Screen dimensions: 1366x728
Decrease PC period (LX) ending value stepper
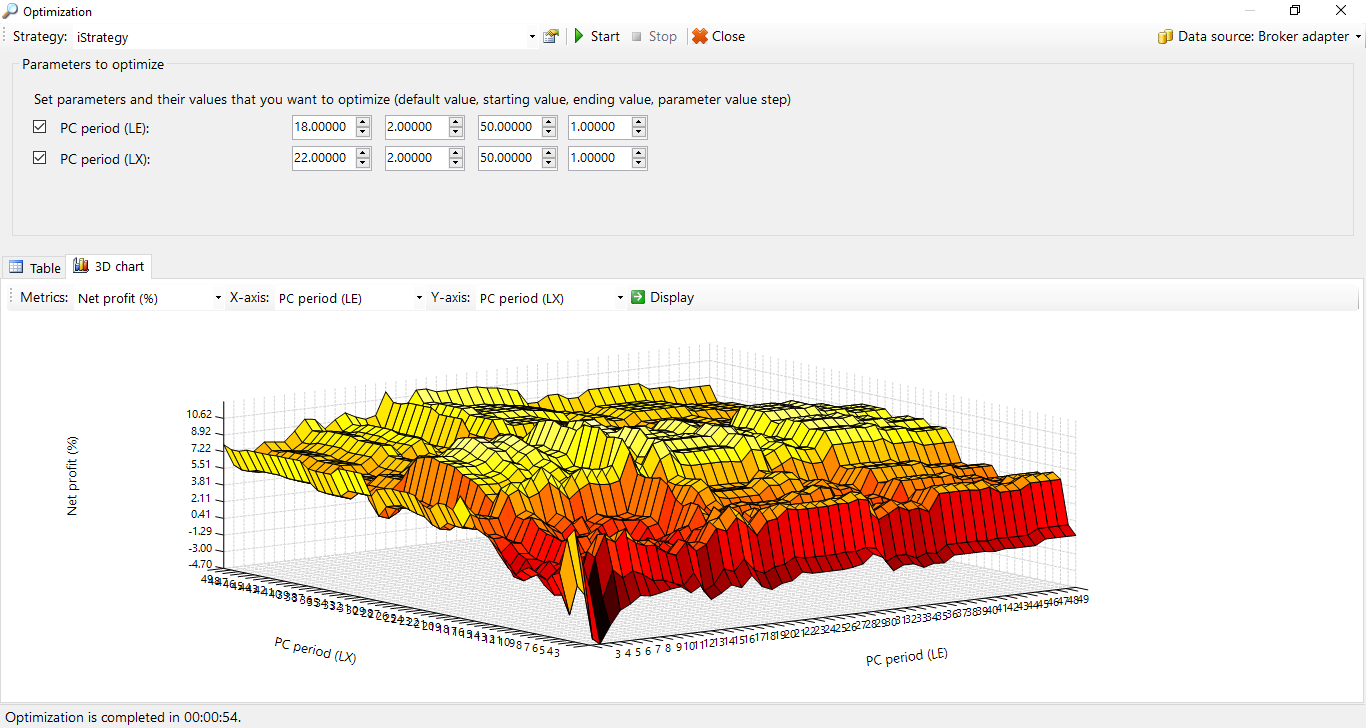(x=549, y=163)
